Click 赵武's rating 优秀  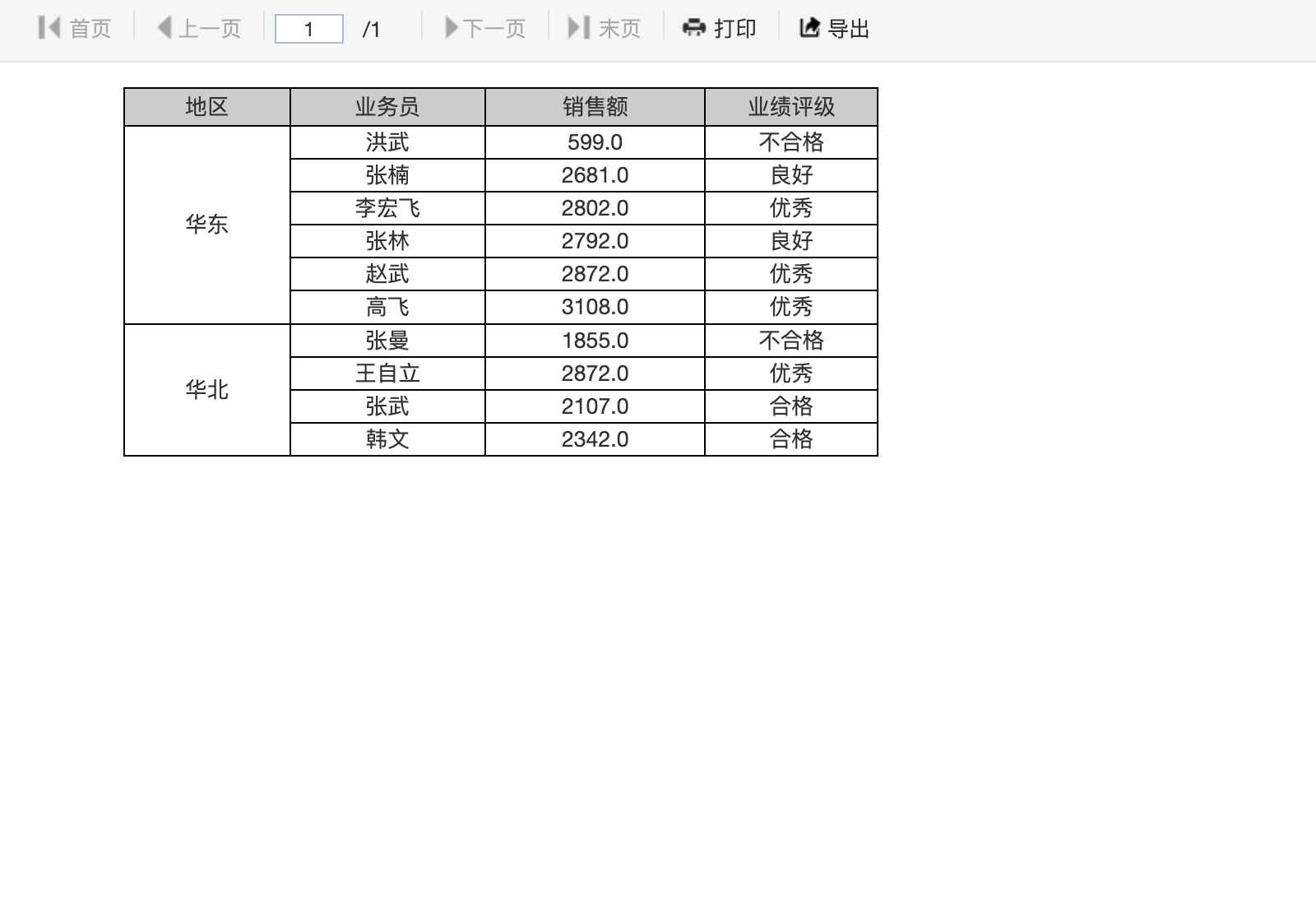click(x=791, y=274)
